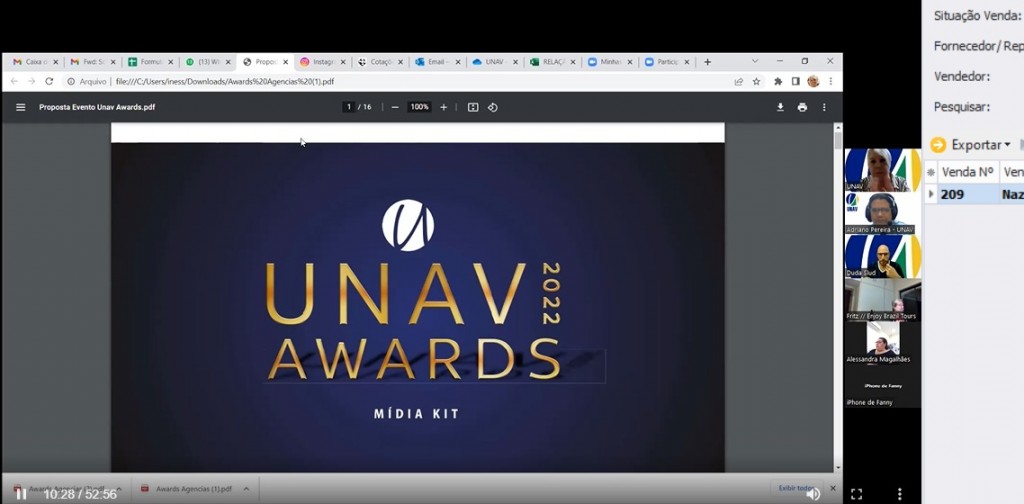Switch to the Caixa de entrada Gmail tab
Image resolution: width=1024 pixels, height=504 pixels.
[x=35, y=62]
